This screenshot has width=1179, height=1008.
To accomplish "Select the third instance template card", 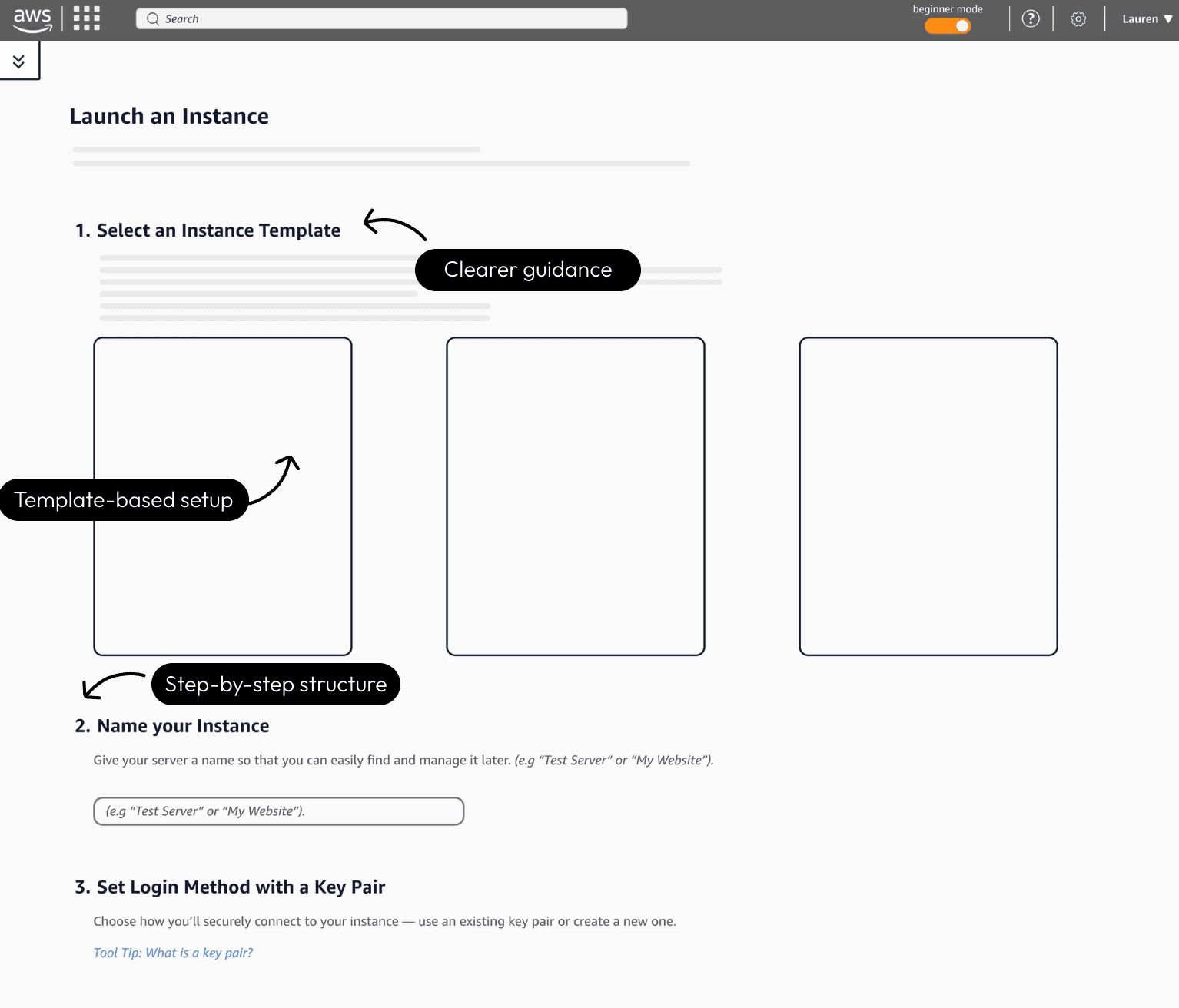I will coord(928,496).
